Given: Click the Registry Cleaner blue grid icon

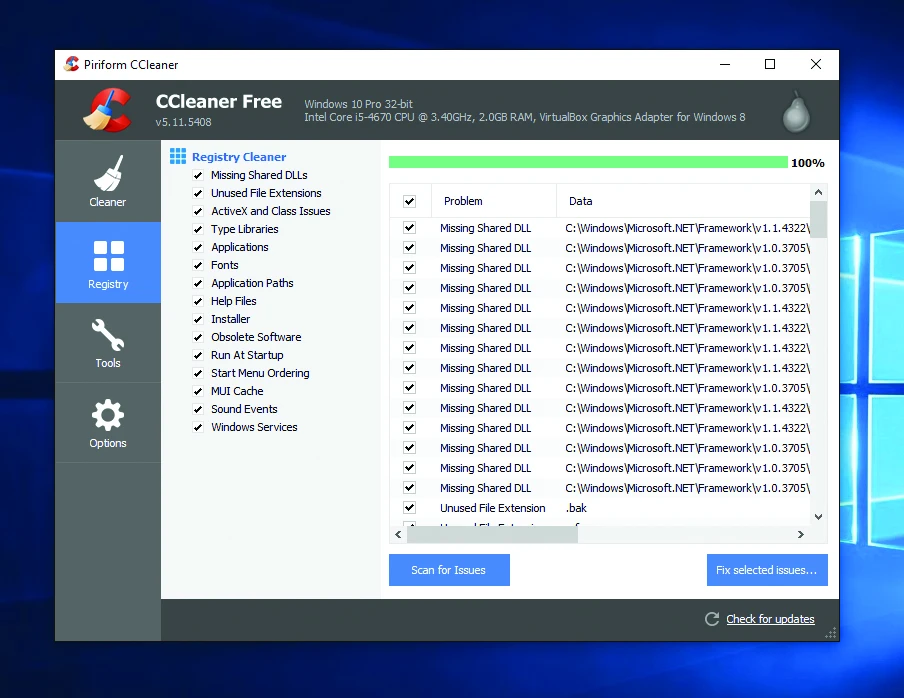Looking at the screenshot, I should point(178,157).
